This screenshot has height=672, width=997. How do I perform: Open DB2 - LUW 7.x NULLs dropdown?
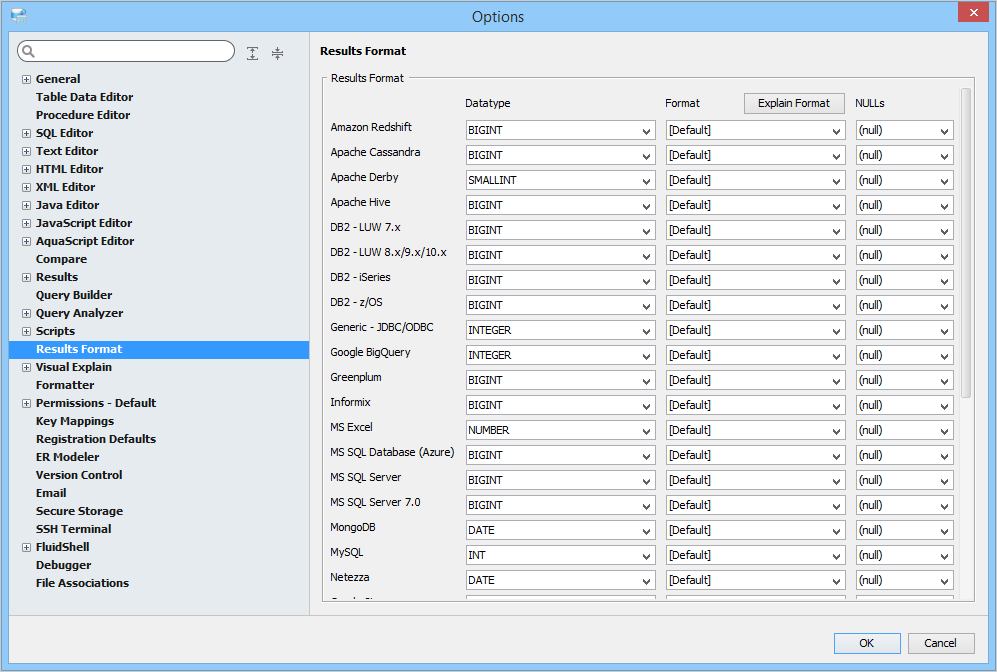point(904,230)
